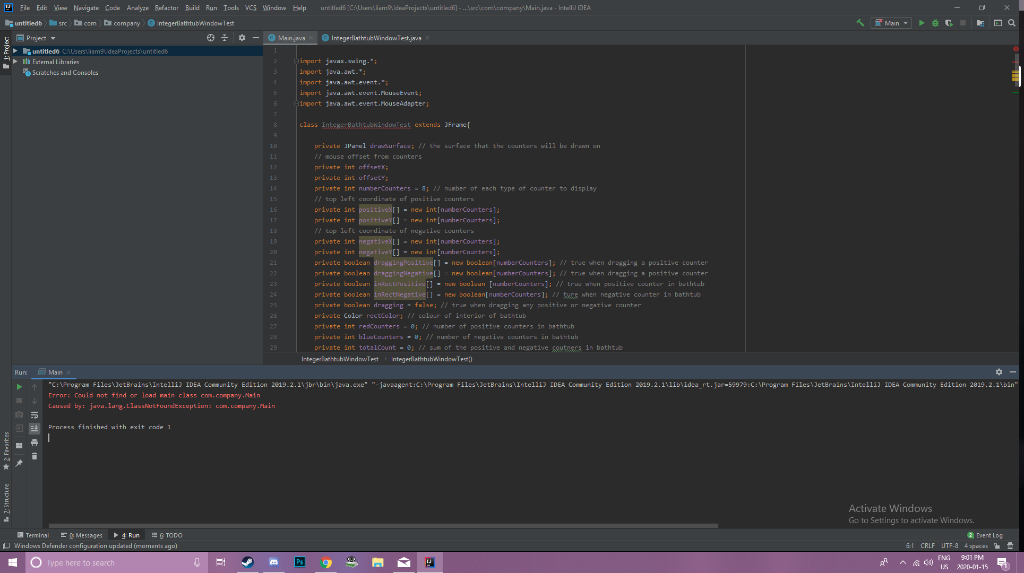Open Steam from the Windows taskbar
1024x573 pixels.
[248, 562]
